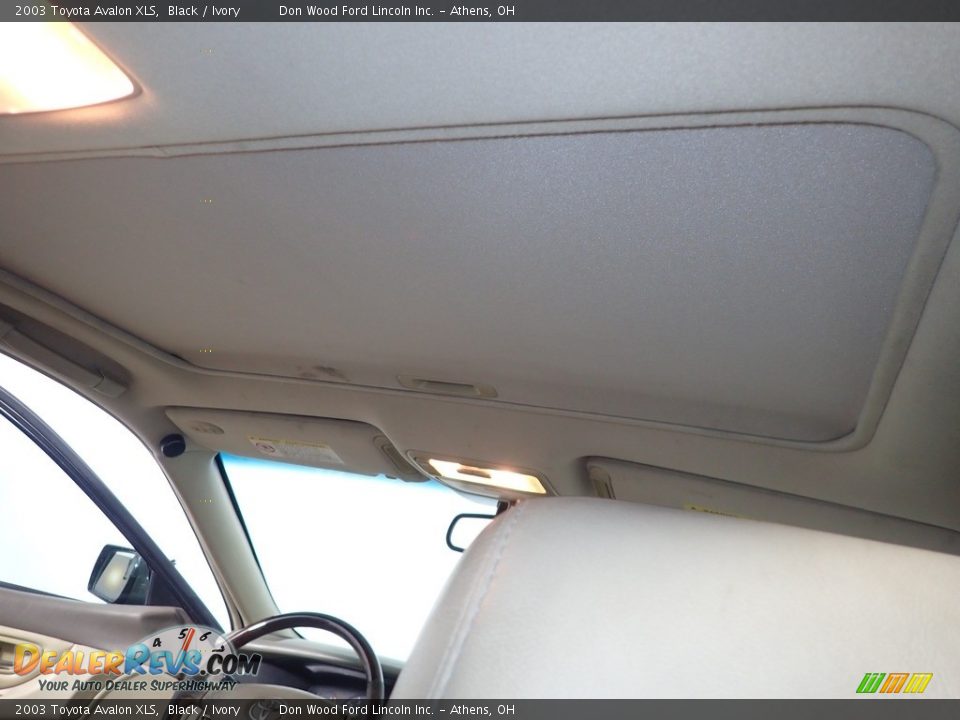The height and width of the screenshot is (720, 960).
Task: Click the illuminated overhead map light
Action: tap(485, 476)
